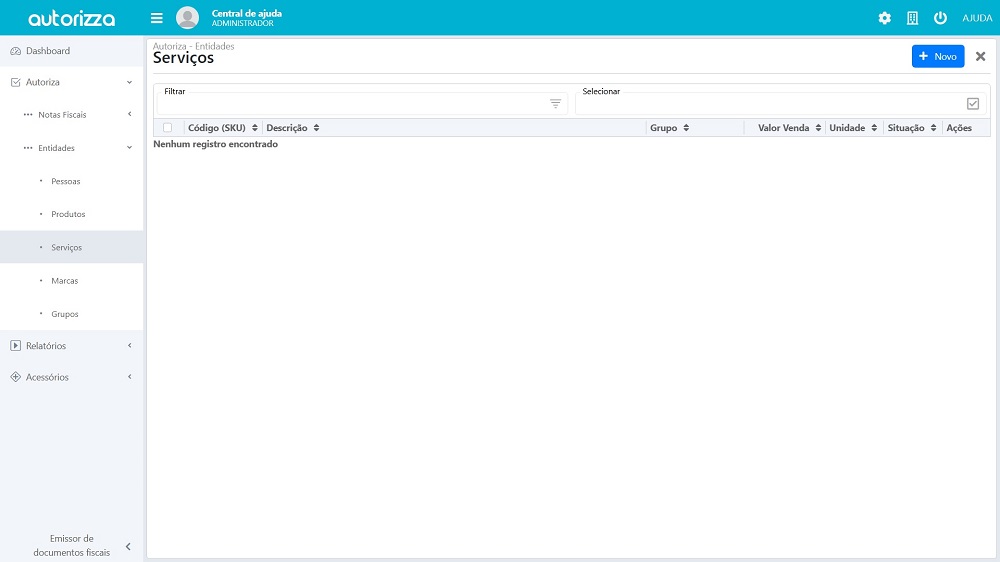
Task: Expand the Notas Fiscais submenu
Action: [x=129, y=115]
